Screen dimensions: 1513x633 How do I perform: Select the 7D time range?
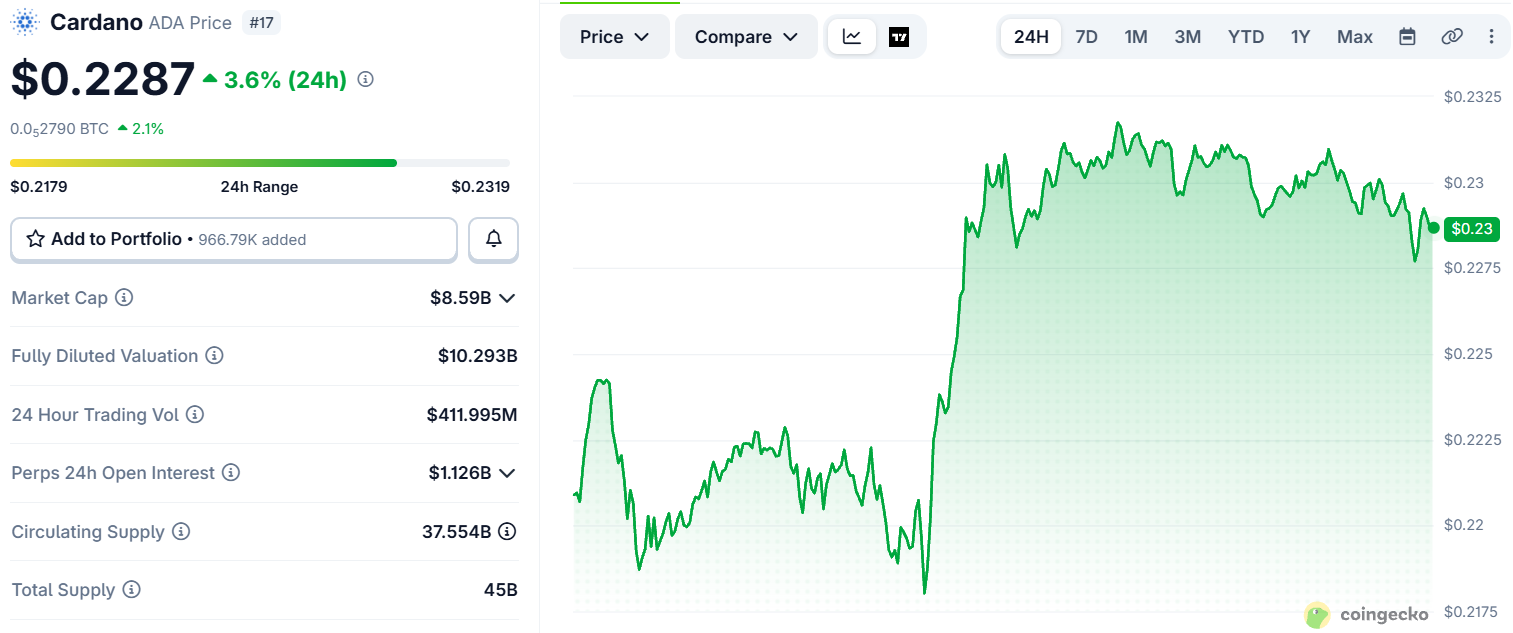(1086, 37)
